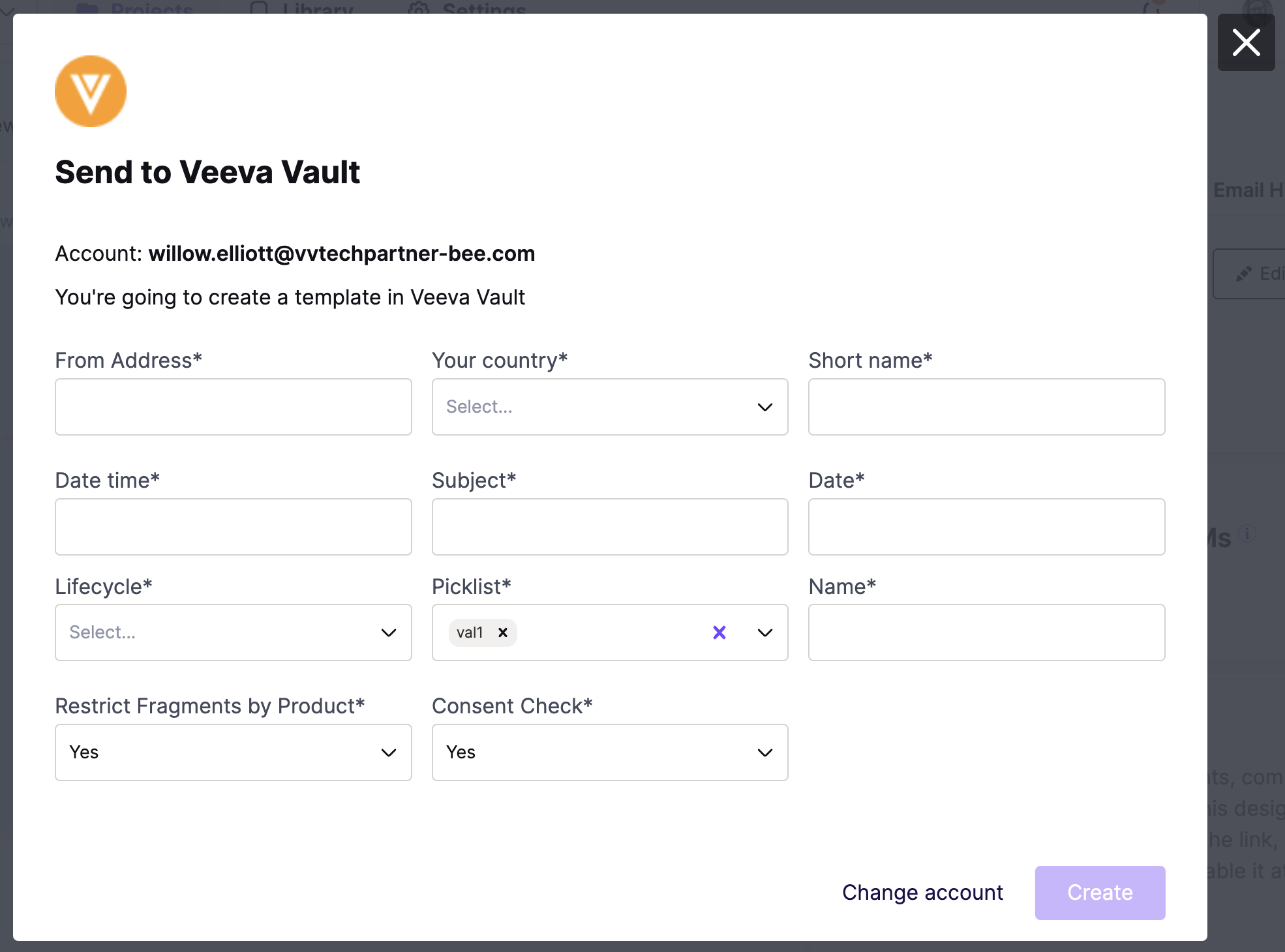Screen dimensions: 1285x952
Task: Clear all Picklist selections with purple X
Action: point(719,632)
